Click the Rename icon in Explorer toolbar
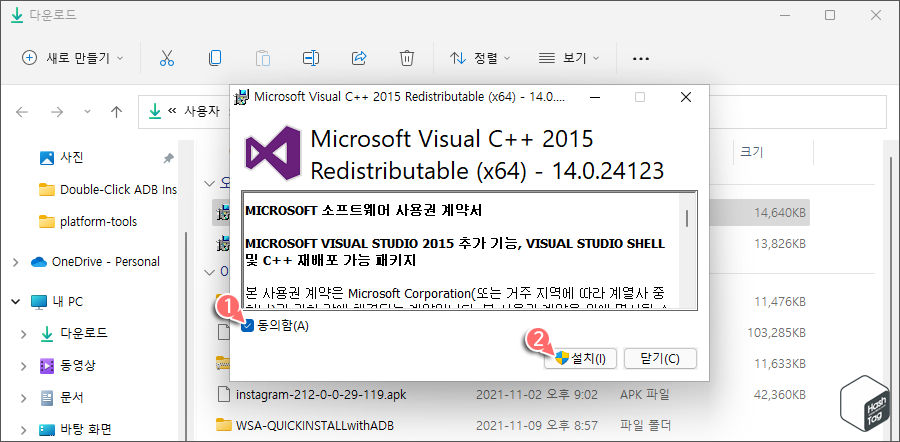The height and width of the screenshot is (442, 900). pos(311,58)
